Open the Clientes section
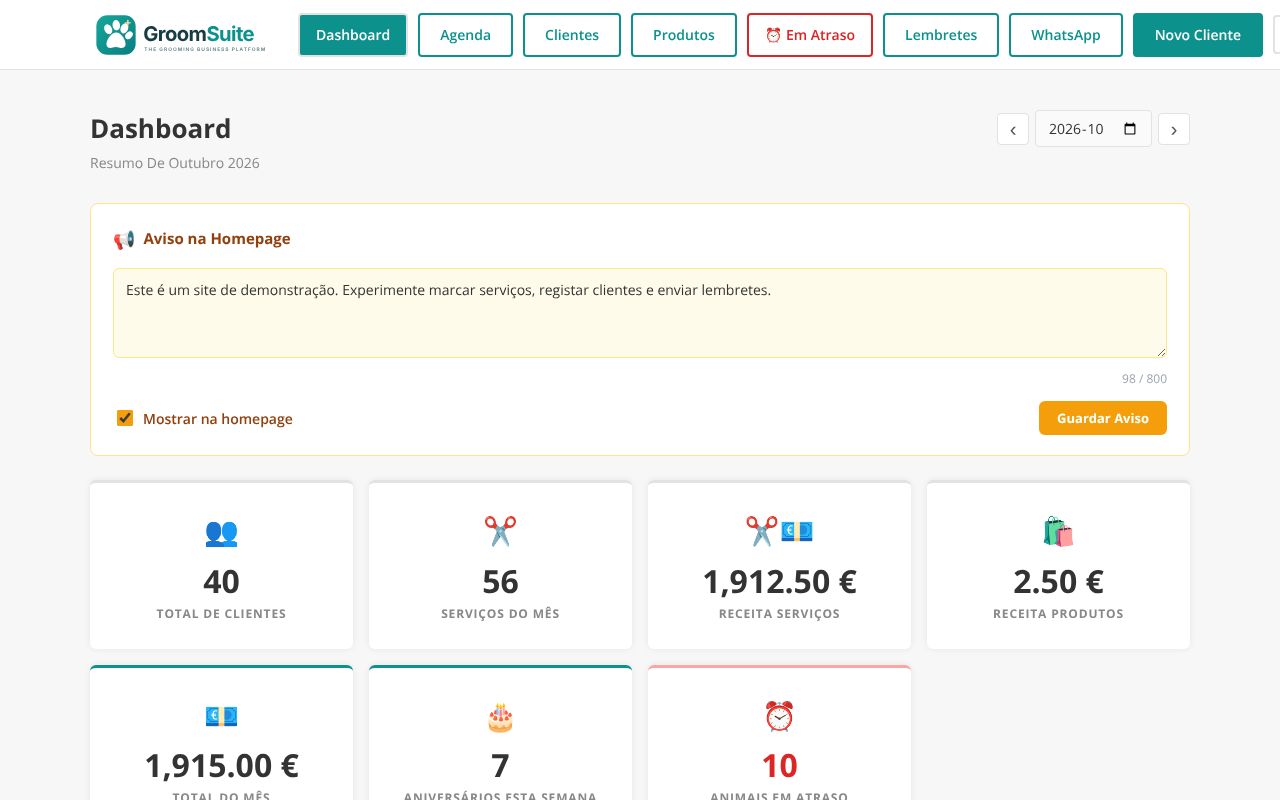The image size is (1280, 800). tap(572, 35)
